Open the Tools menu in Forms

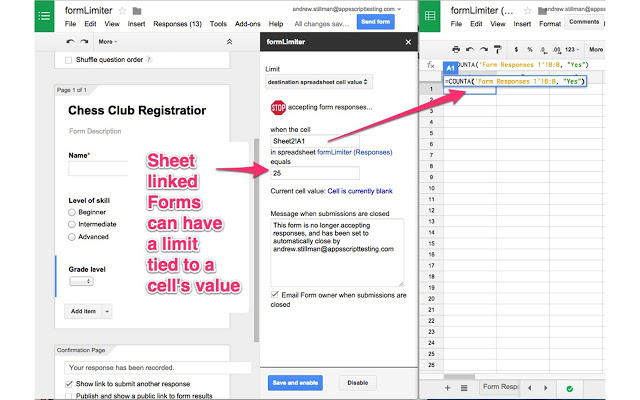coord(218,24)
